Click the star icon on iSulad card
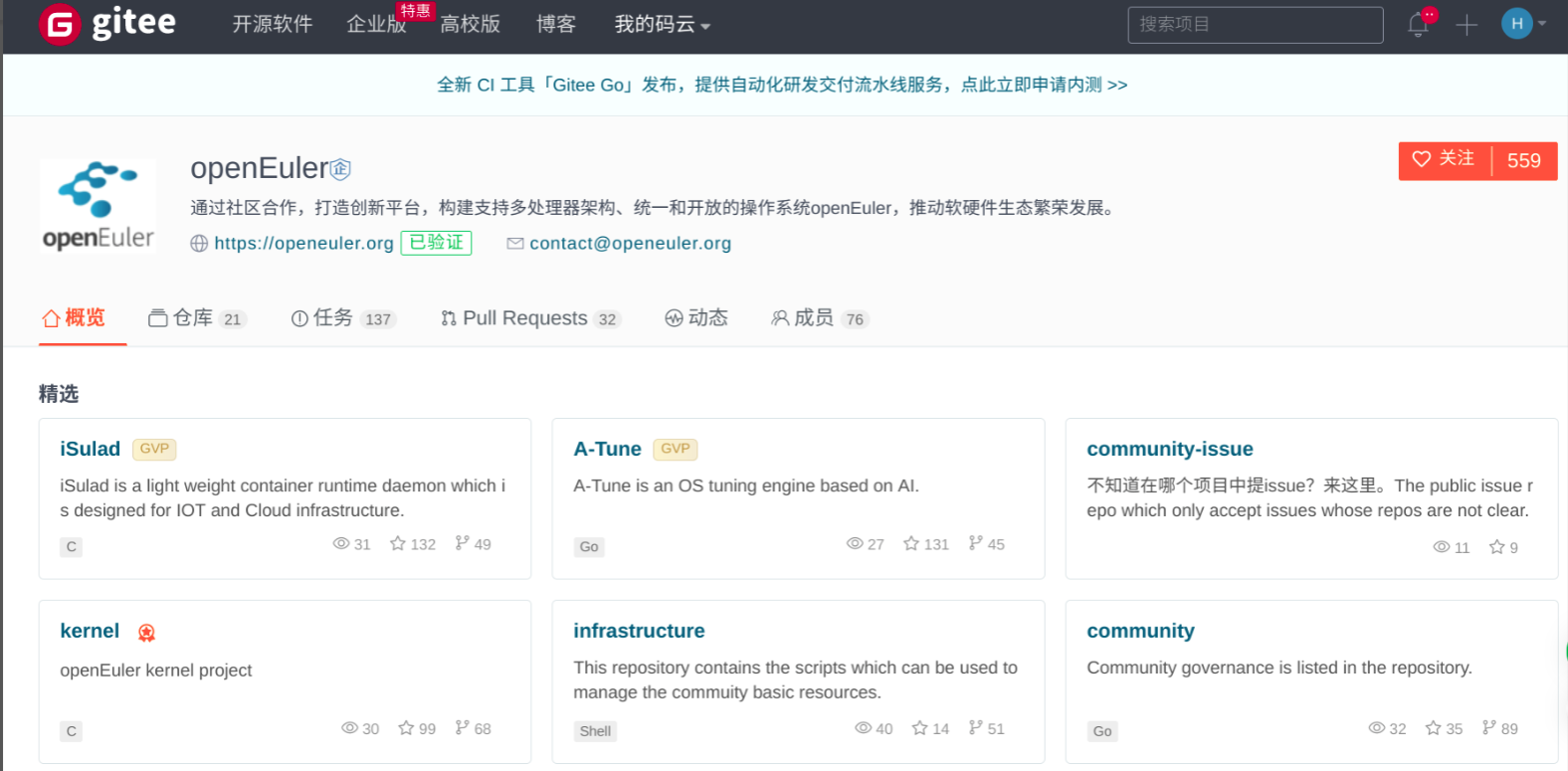The height and width of the screenshot is (771, 1568). point(398,543)
